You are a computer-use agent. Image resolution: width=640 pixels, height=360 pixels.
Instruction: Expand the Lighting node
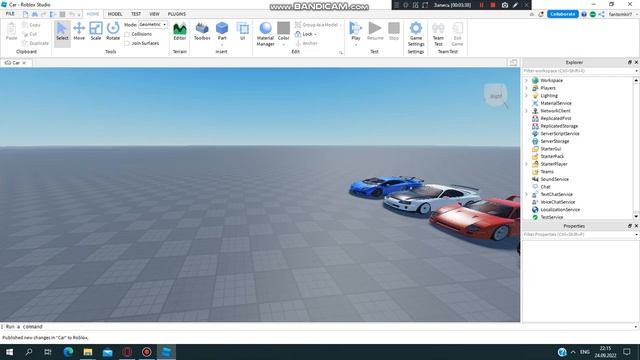click(x=527, y=96)
